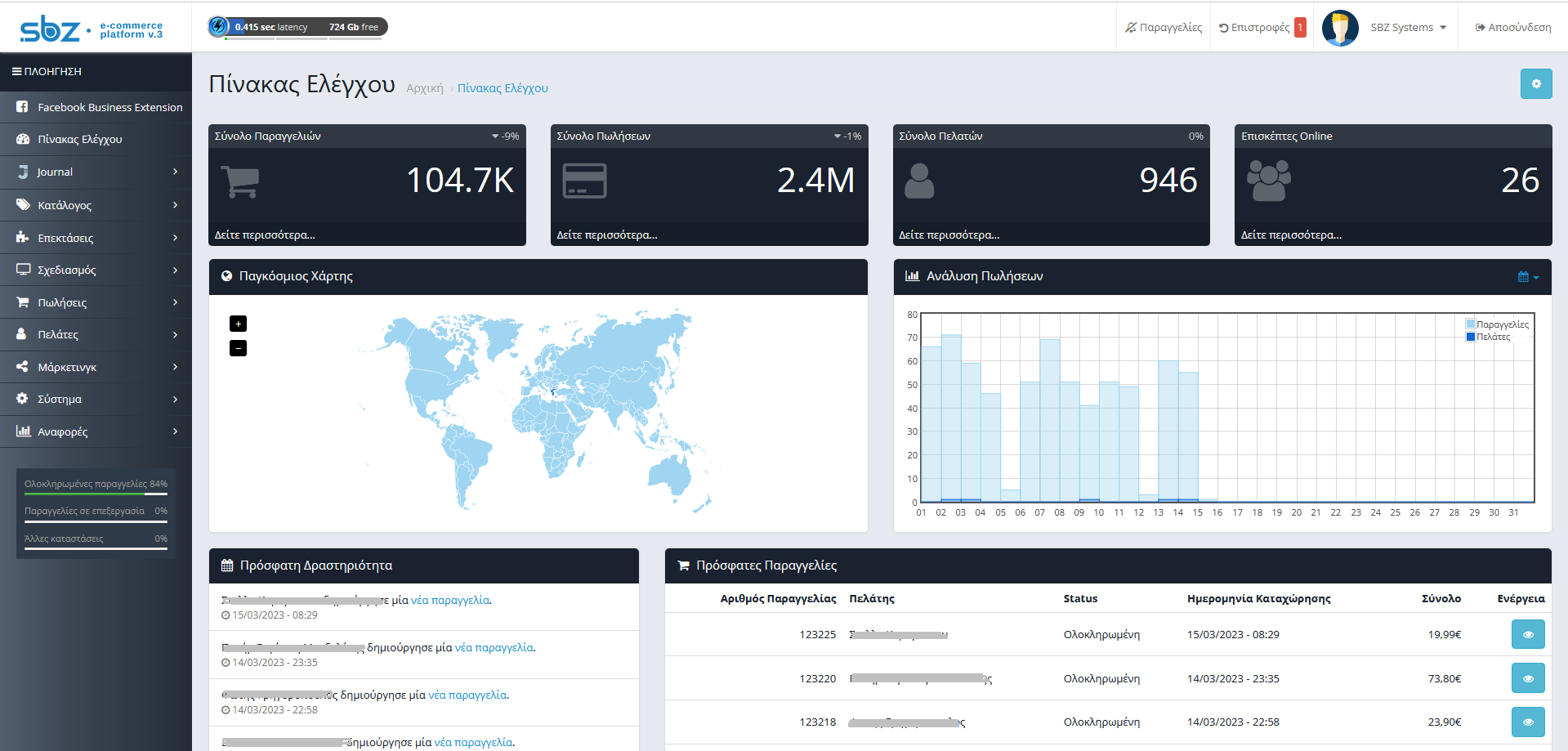Toggle the ΠΛΟΗΓΗΣΗ hamburger menu
Viewport: 1568px width, 751px height.
coord(47,72)
